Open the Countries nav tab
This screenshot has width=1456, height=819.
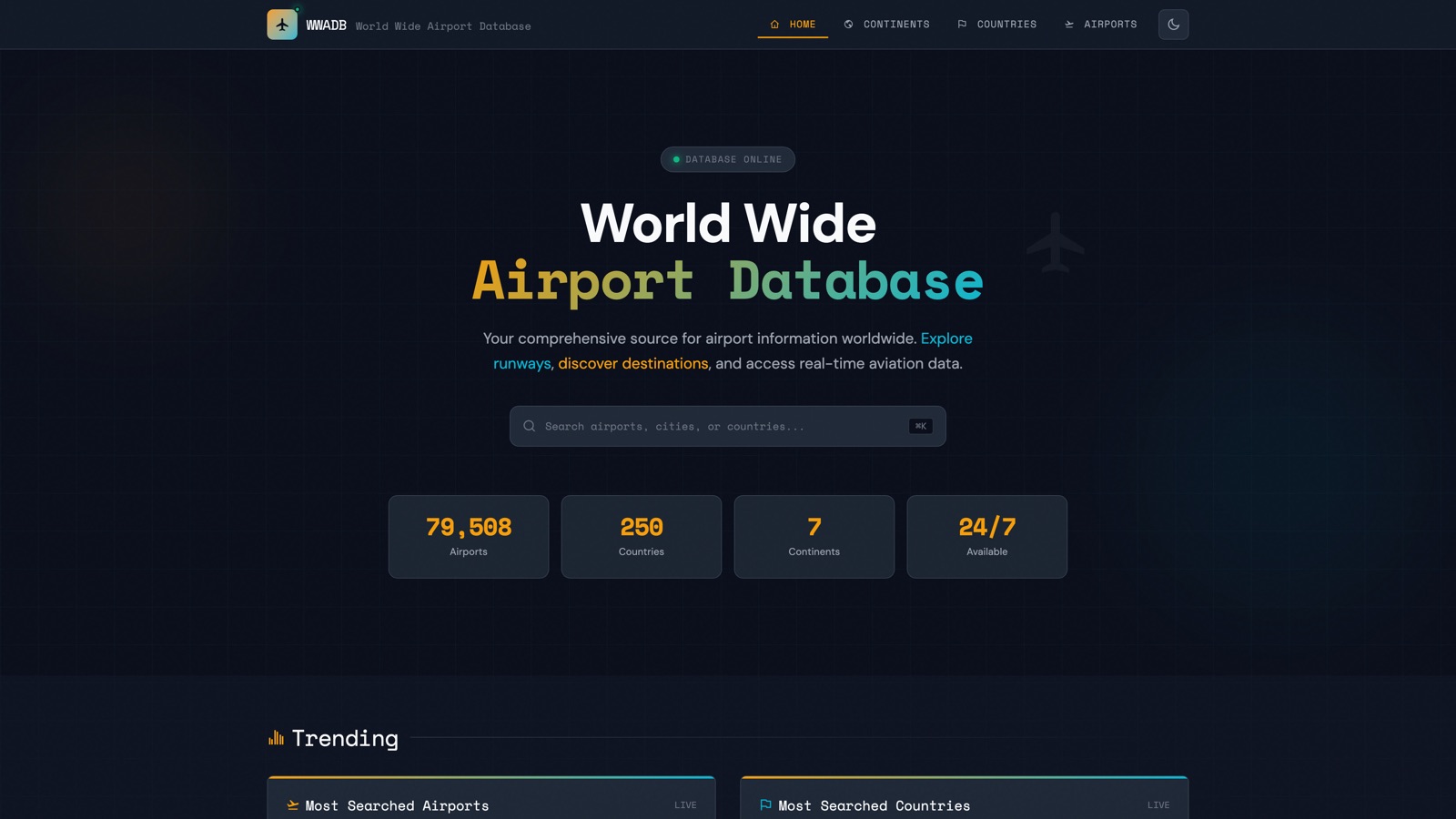tap(996, 25)
